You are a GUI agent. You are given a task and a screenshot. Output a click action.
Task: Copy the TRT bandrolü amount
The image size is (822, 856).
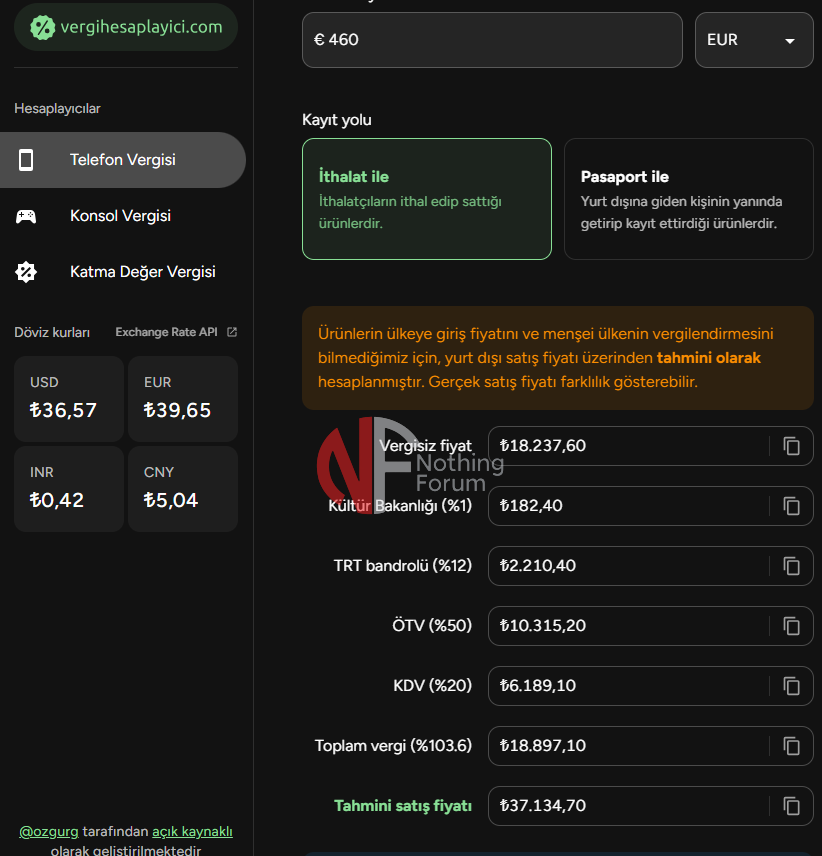[791, 566]
